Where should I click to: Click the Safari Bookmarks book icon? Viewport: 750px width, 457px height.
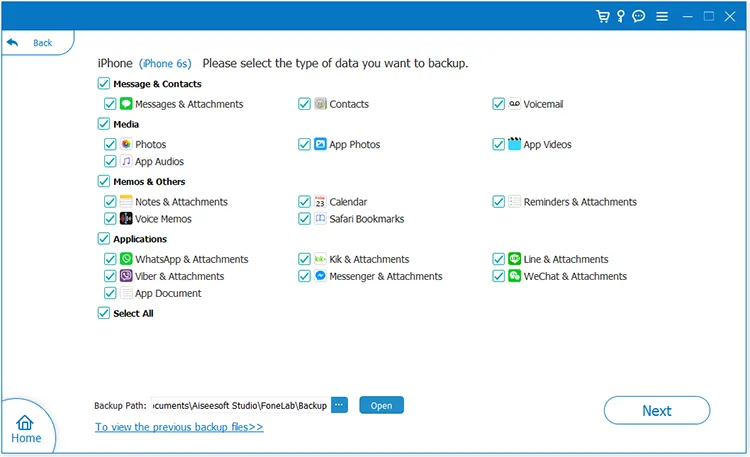[x=320, y=219]
